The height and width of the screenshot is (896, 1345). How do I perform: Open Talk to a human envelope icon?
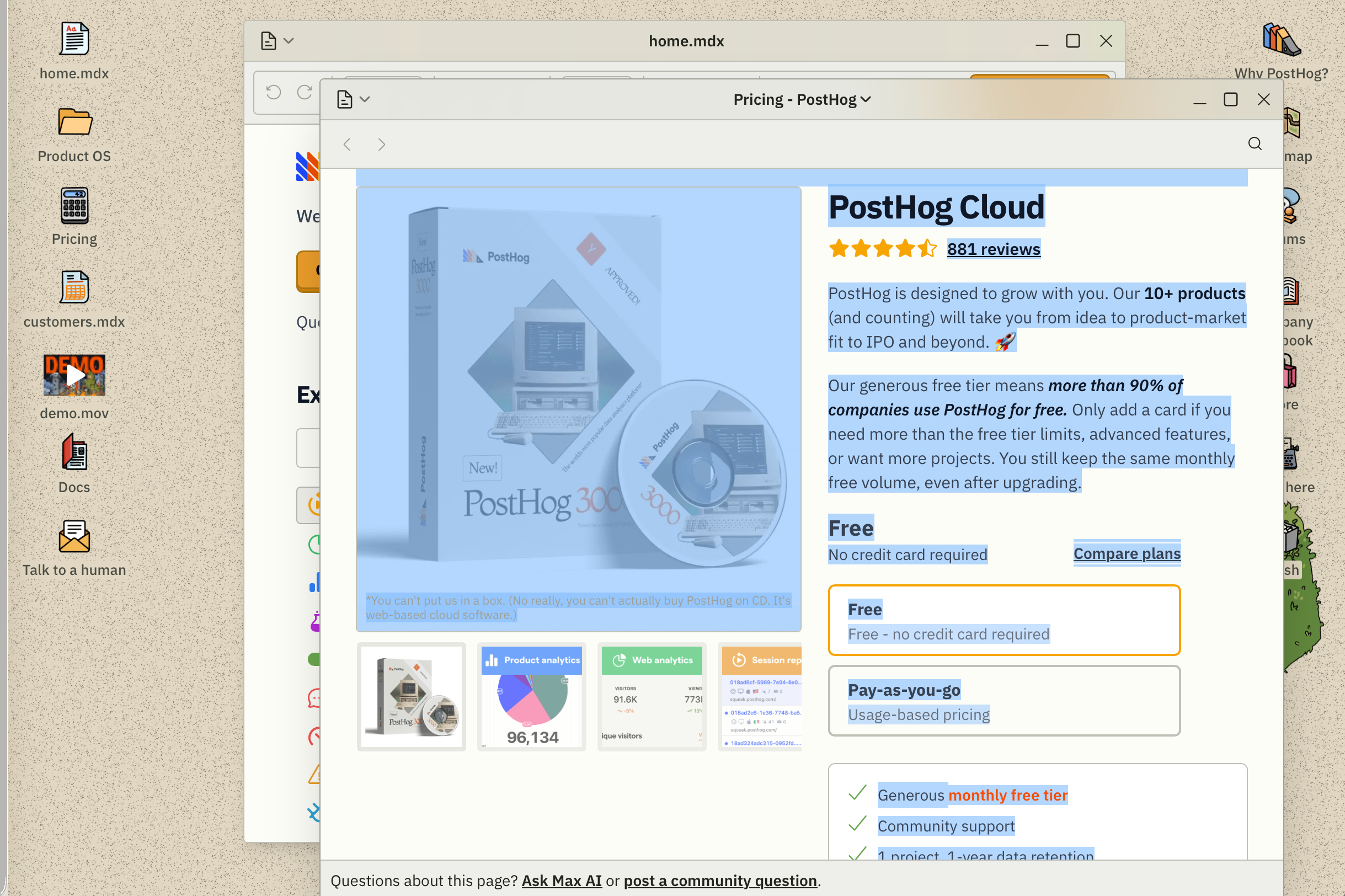pyautogui.click(x=74, y=536)
